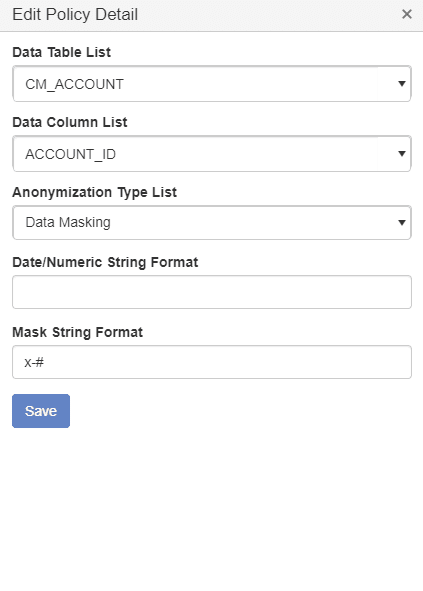Screen dimensions: 423x591
Task: Click the arrow next to ACCOUNT_ID
Action: pos(402,154)
